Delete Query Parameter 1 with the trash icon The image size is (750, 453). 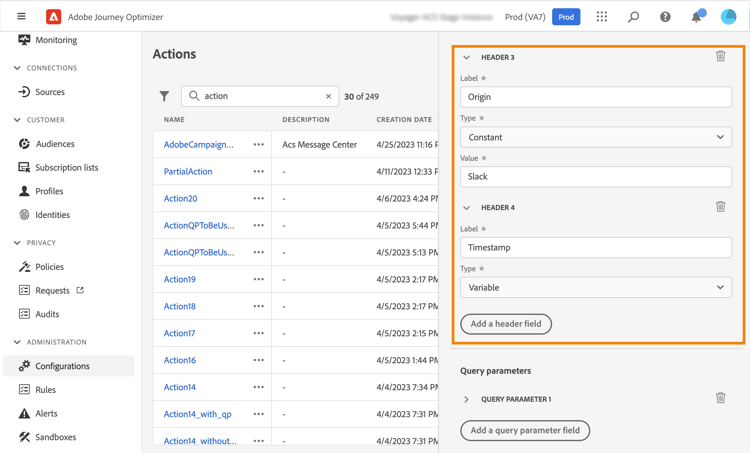pos(720,398)
